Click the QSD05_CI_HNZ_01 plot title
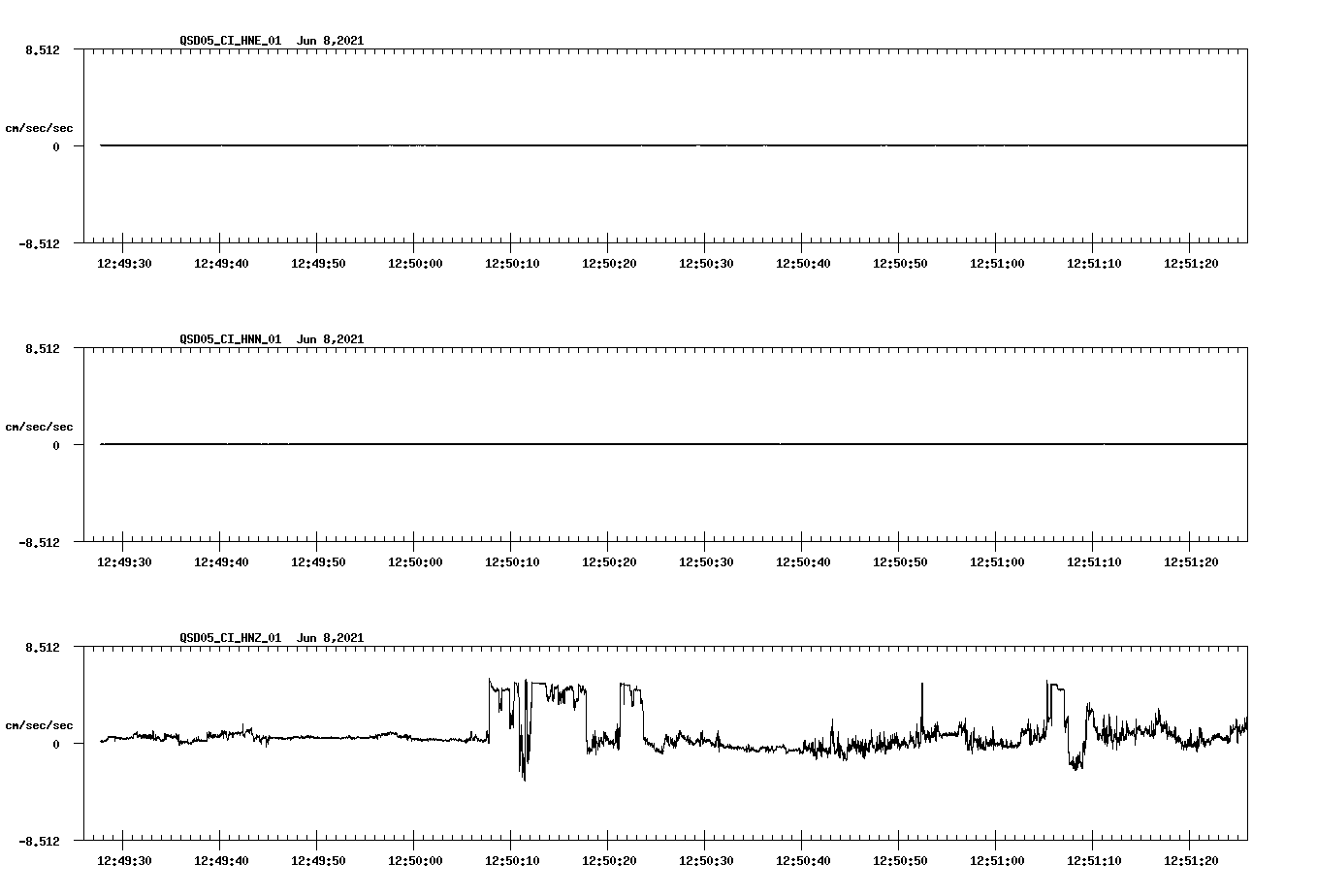Screen dimensions: 1317x896 click(272, 637)
